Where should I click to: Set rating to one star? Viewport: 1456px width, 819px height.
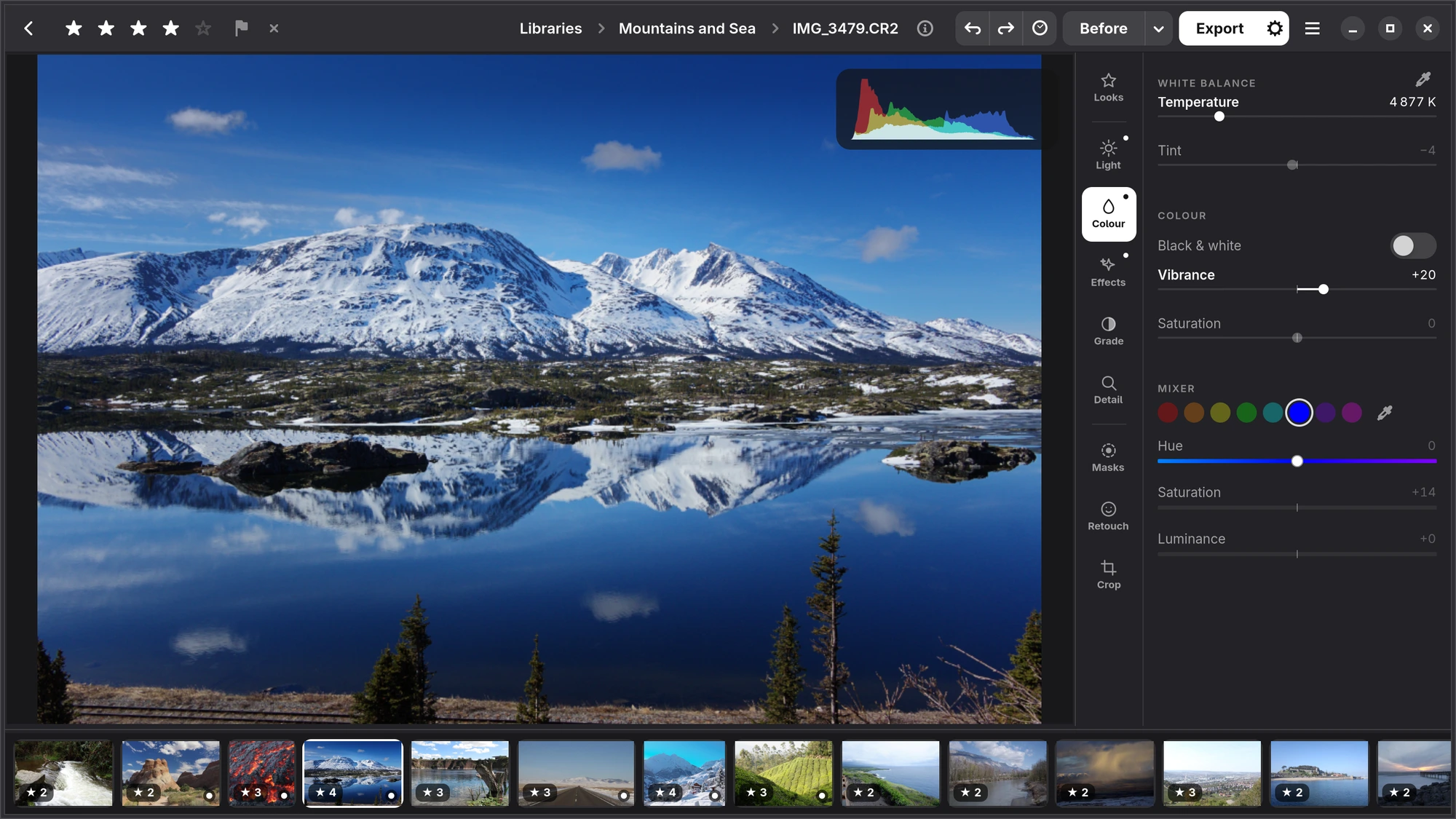coord(74,28)
